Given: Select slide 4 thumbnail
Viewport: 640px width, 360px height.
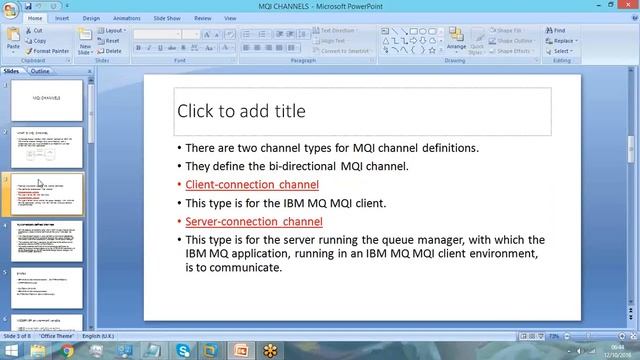Looking at the screenshot, I should tap(47, 241).
